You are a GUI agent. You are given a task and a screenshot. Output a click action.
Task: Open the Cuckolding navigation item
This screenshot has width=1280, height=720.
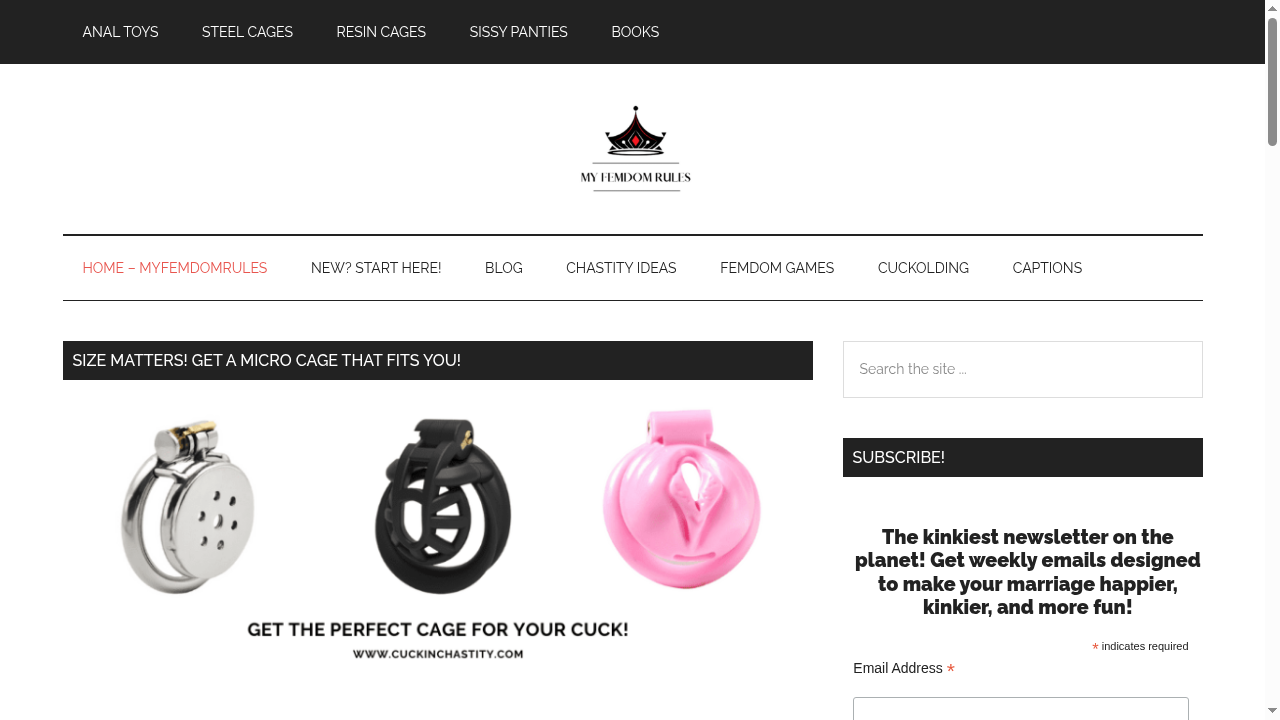tap(923, 268)
